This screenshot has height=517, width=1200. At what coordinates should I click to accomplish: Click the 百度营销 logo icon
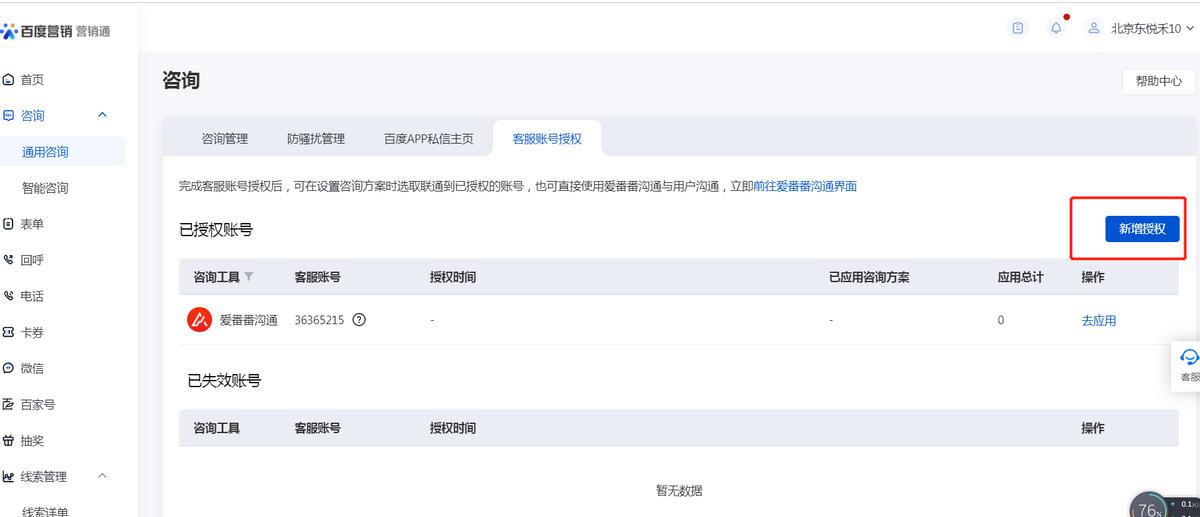pos(8,31)
